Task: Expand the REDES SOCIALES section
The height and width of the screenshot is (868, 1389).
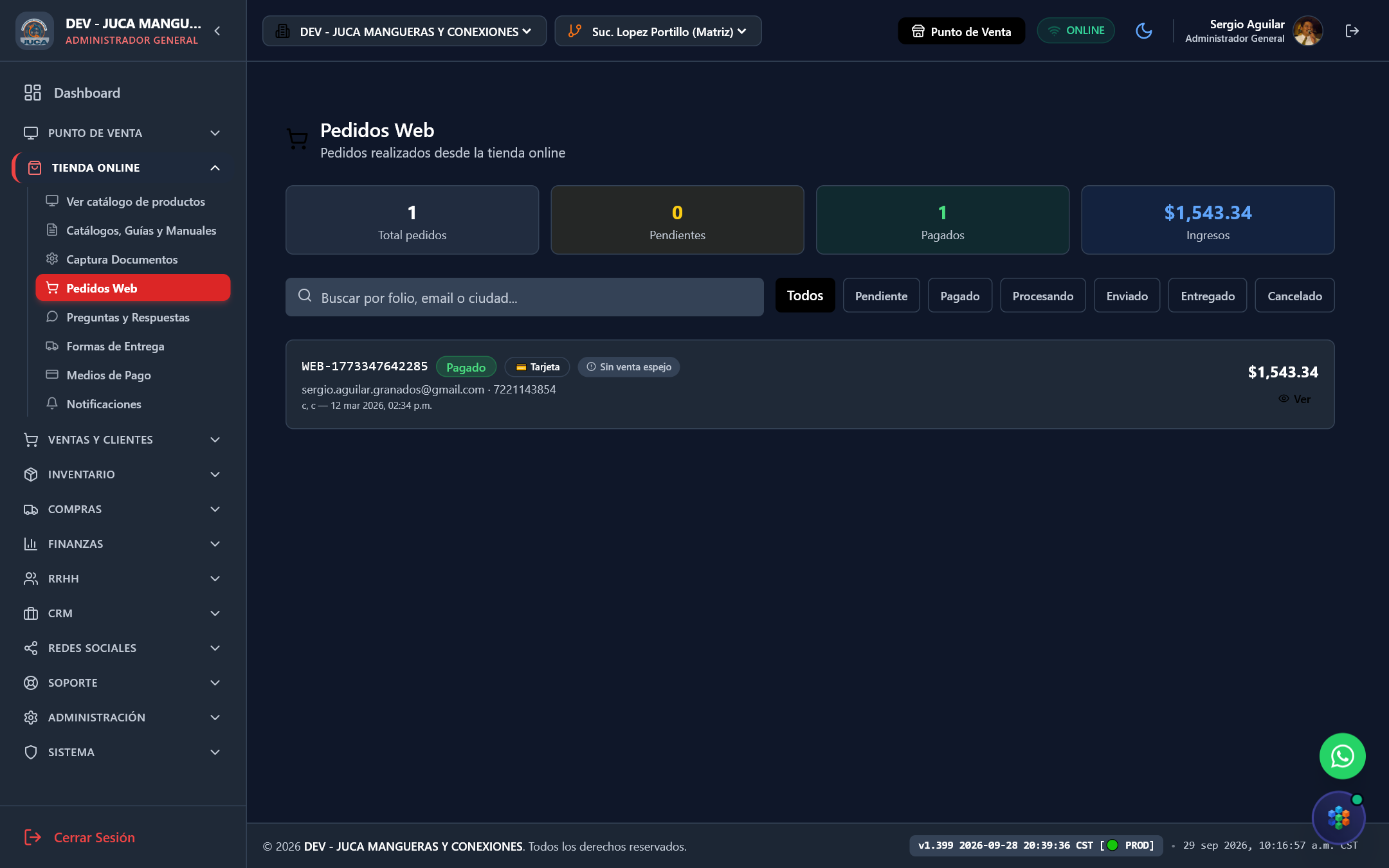Action: (x=123, y=648)
